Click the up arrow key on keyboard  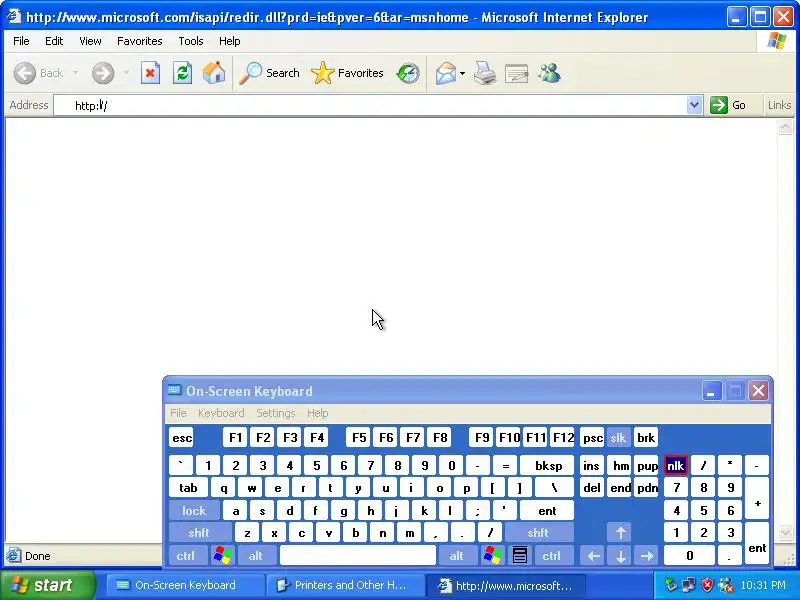[x=620, y=533]
